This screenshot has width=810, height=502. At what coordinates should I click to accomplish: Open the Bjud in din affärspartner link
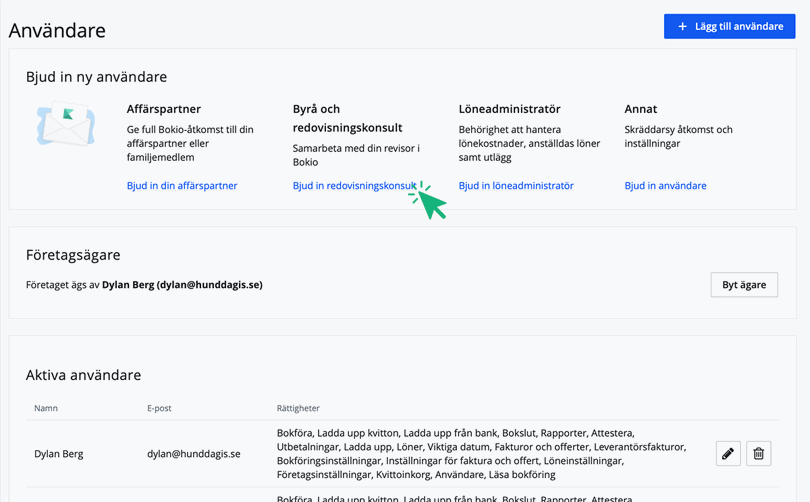[x=182, y=186]
